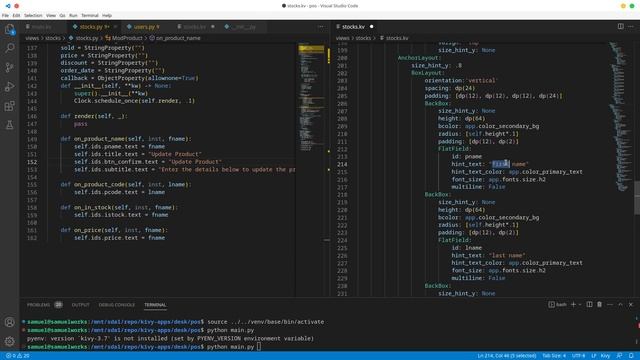Open the Testing flask view
The width and height of the screenshot is (640, 360).
tap(9, 125)
